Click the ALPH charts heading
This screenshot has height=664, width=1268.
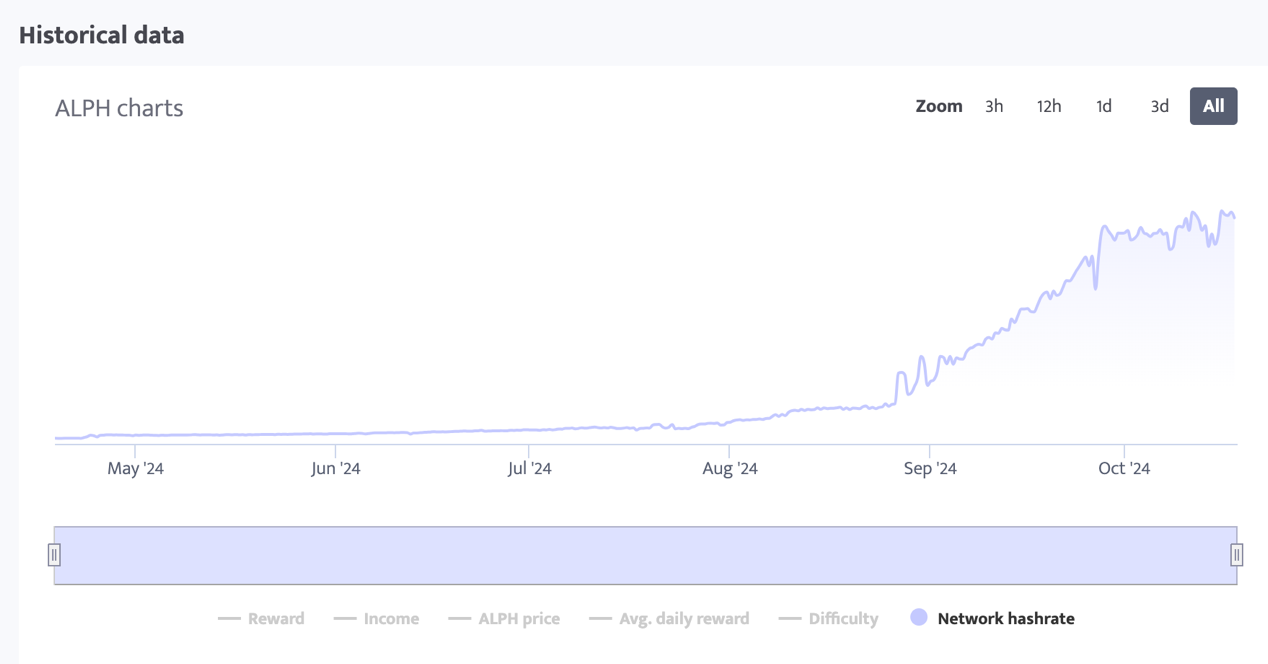point(119,108)
